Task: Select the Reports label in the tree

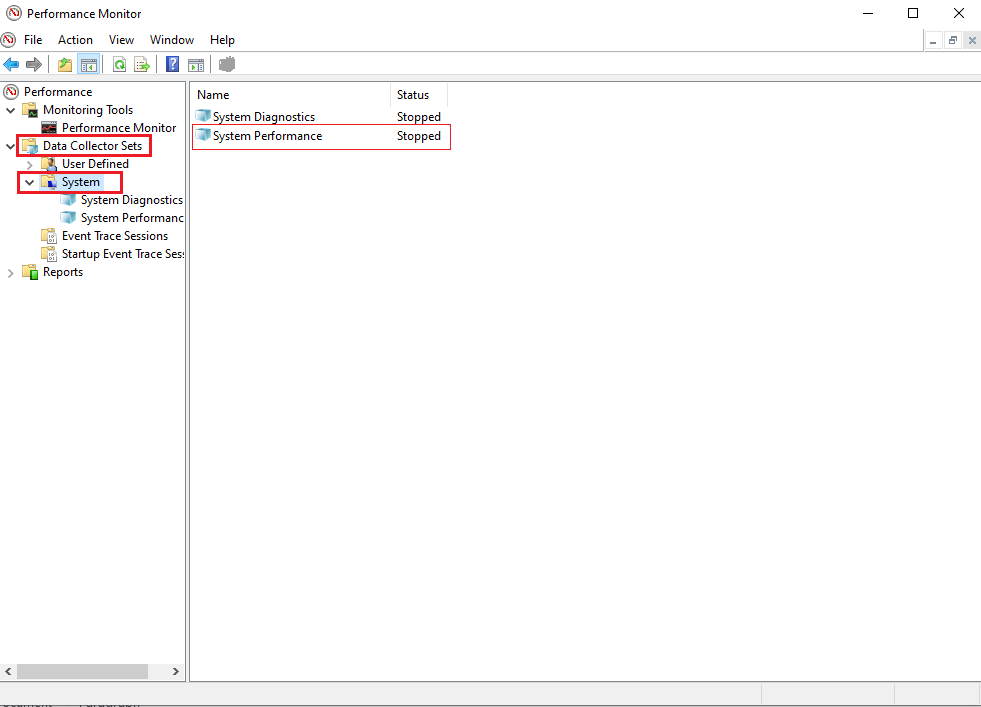Action: coord(63,272)
